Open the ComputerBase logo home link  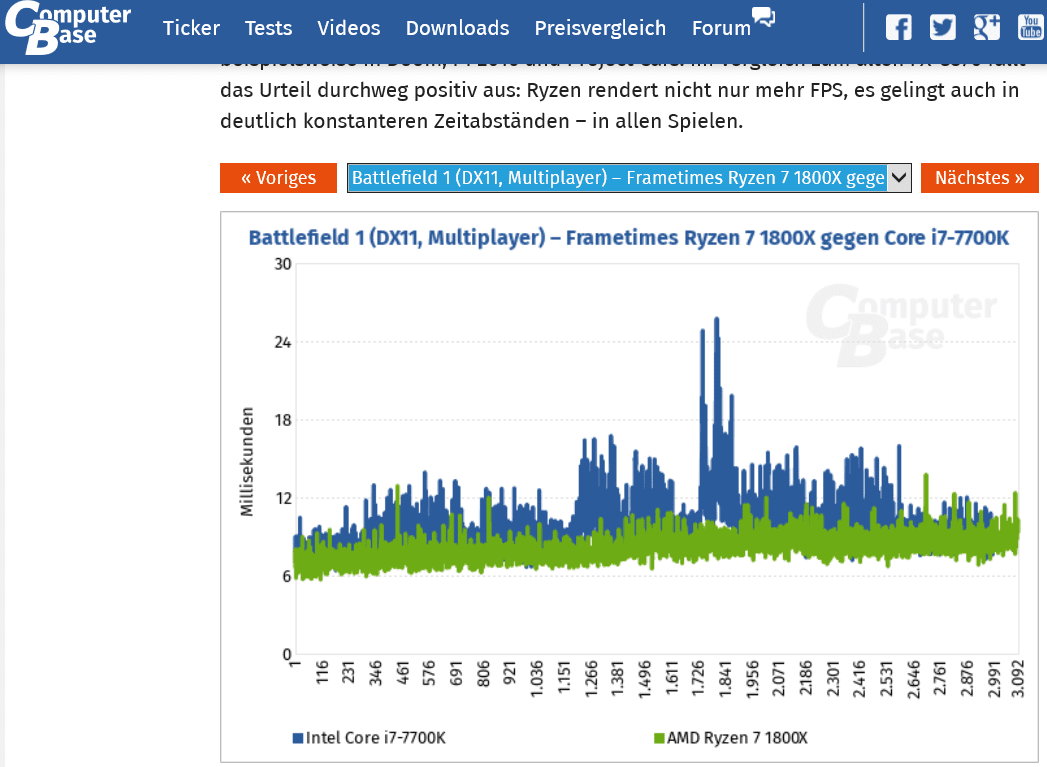click(68, 27)
